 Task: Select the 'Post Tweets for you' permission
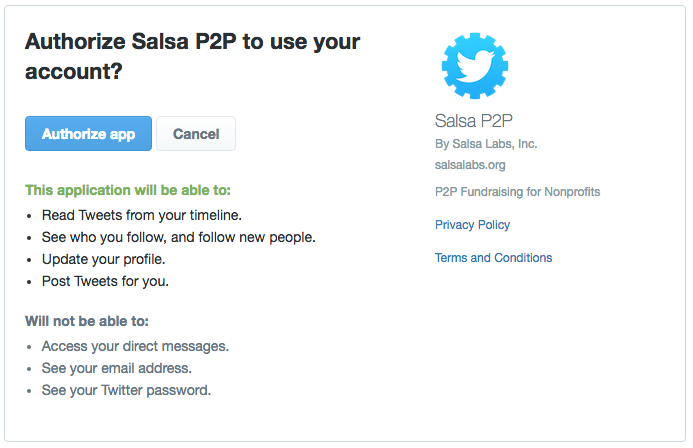tap(105, 281)
